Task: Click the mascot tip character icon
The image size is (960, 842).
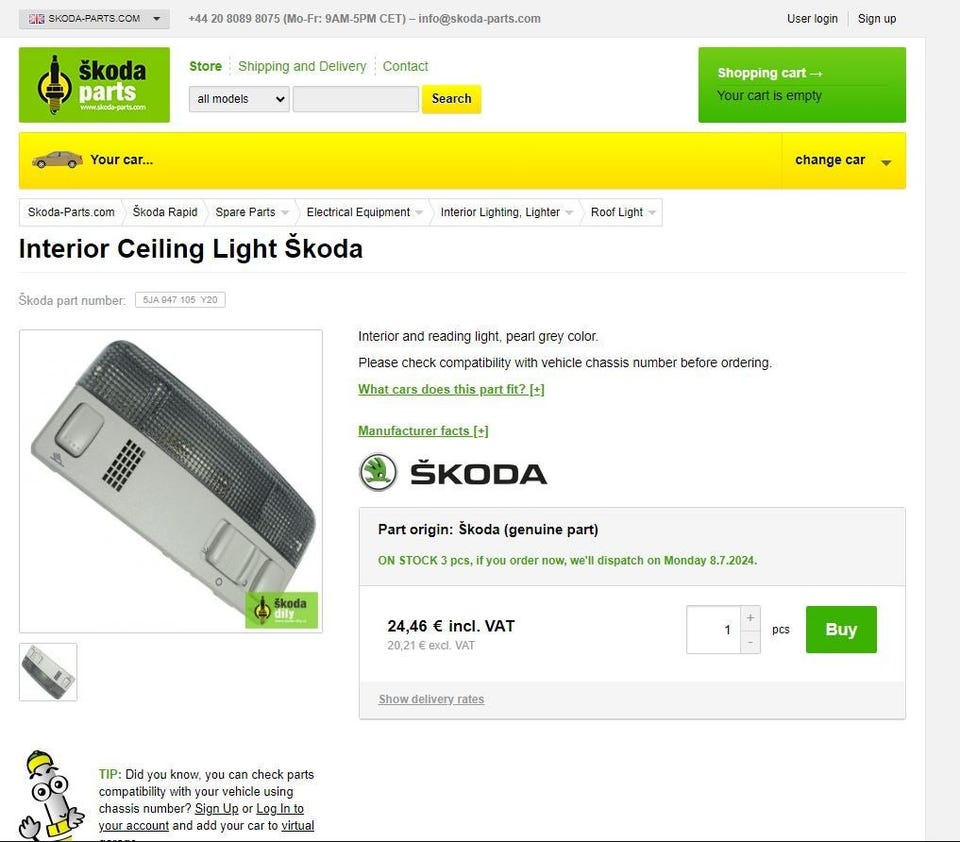Action: click(50, 795)
